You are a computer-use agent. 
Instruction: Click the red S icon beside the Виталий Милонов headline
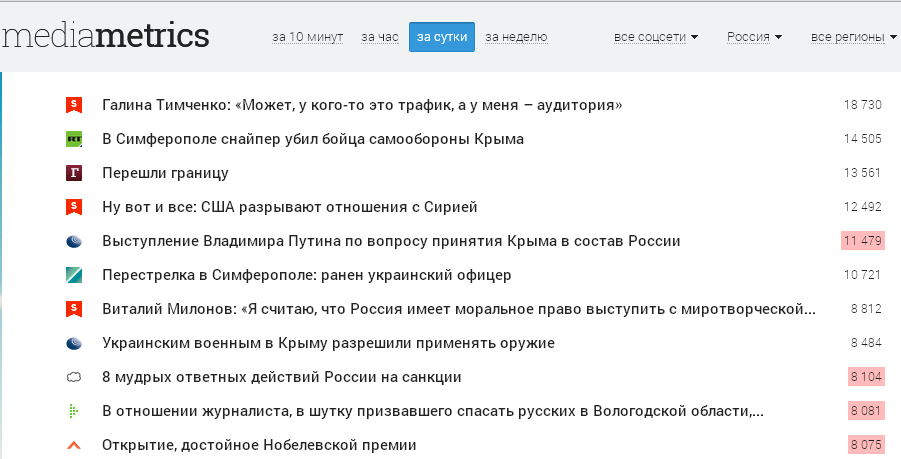point(73,309)
